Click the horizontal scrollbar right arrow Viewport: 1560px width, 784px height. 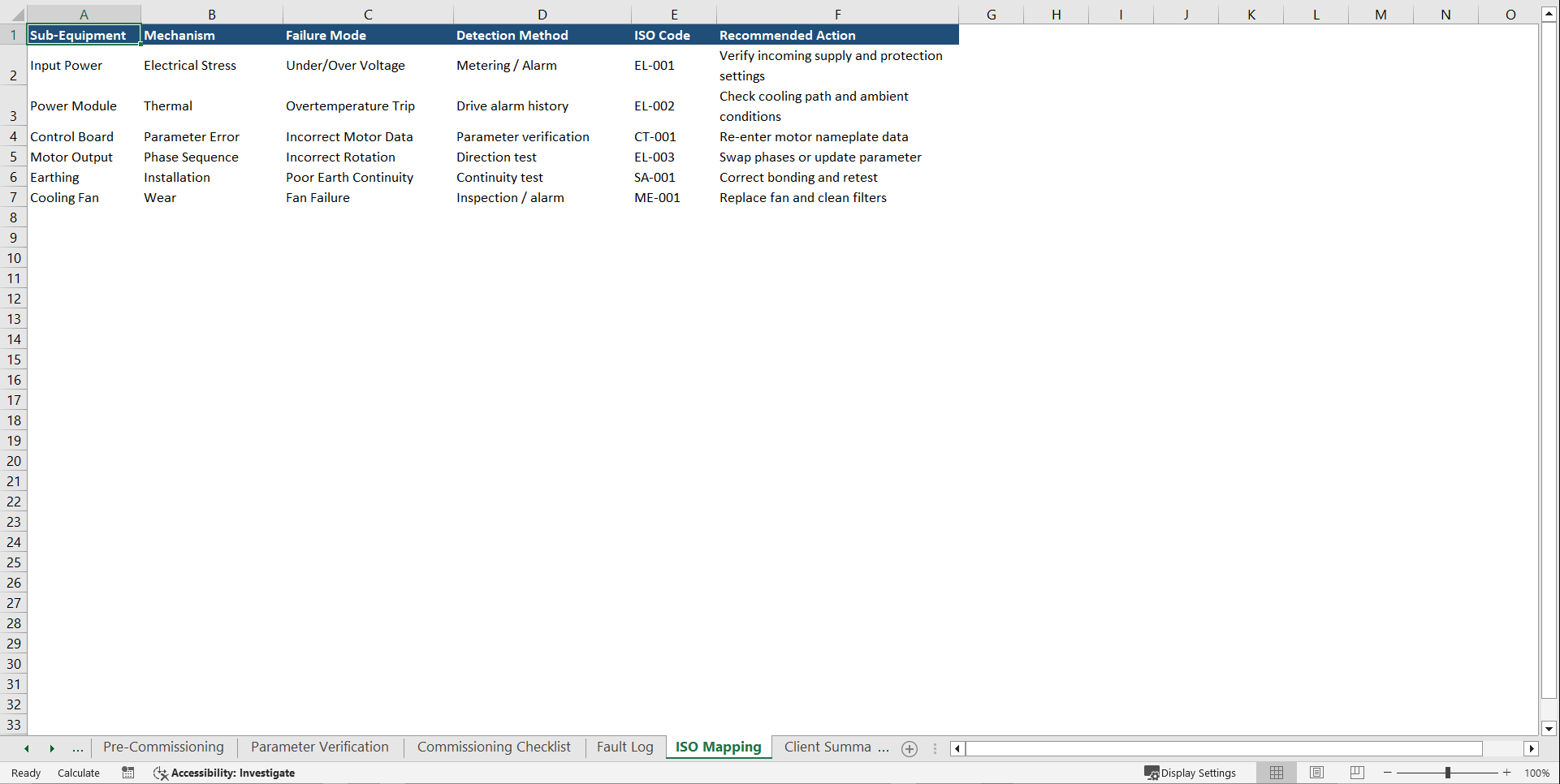click(x=1532, y=749)
